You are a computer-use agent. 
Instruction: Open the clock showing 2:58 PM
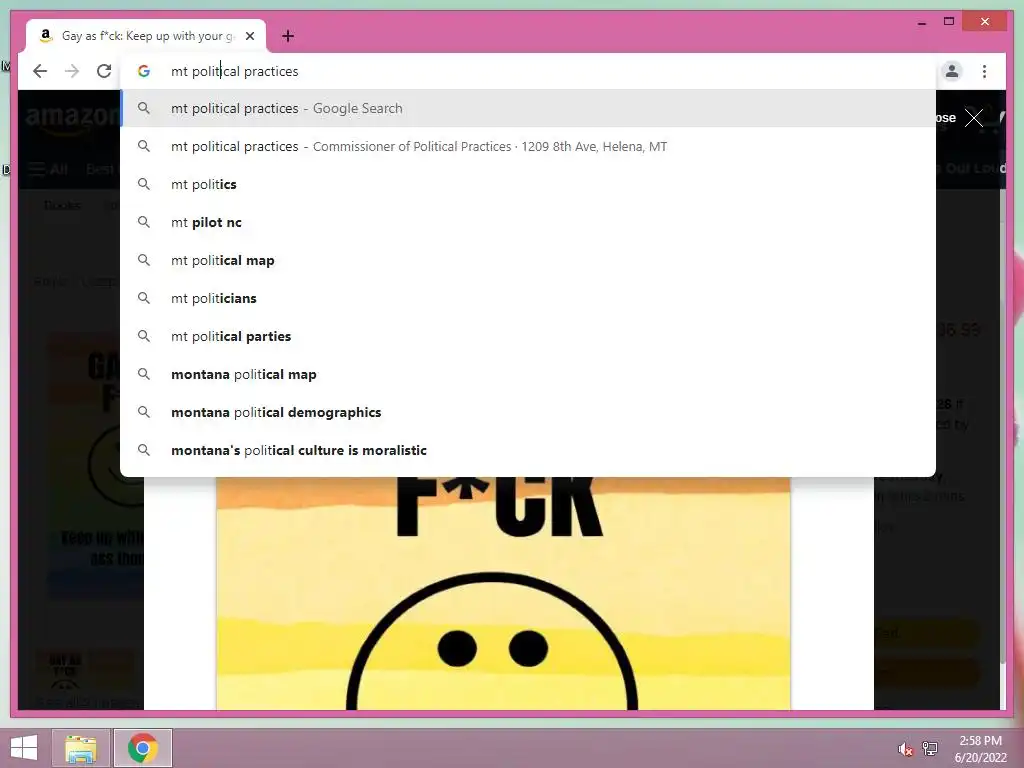click(980, 749)
